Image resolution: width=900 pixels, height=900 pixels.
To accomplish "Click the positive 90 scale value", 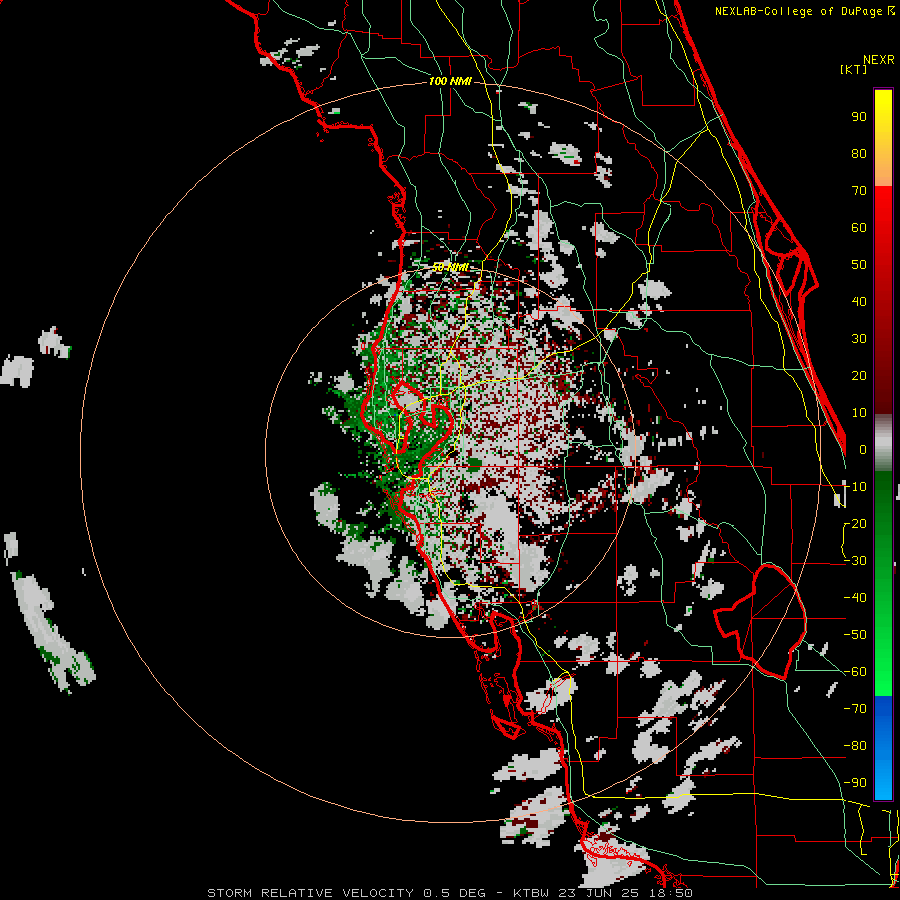I will [859, 117].
